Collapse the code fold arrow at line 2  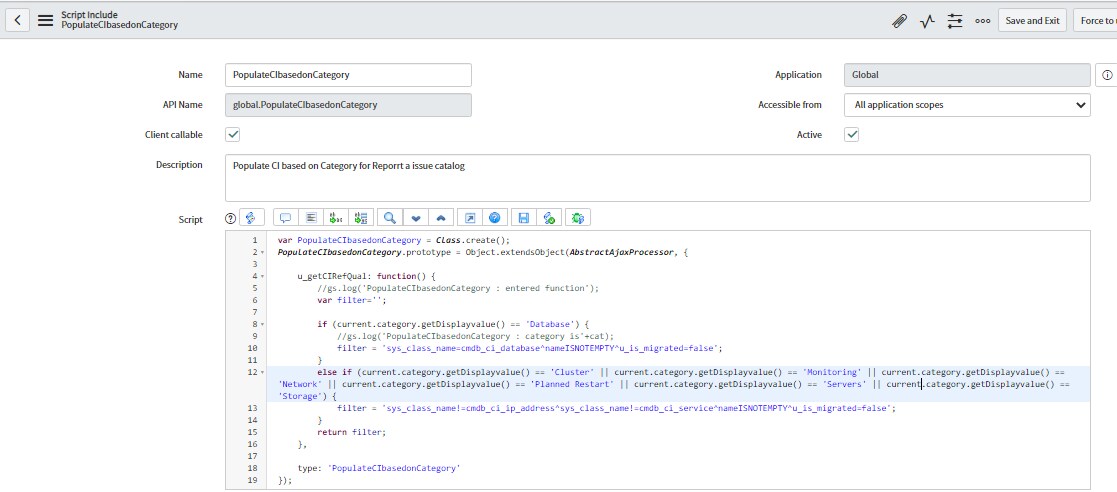coord(262,253)
